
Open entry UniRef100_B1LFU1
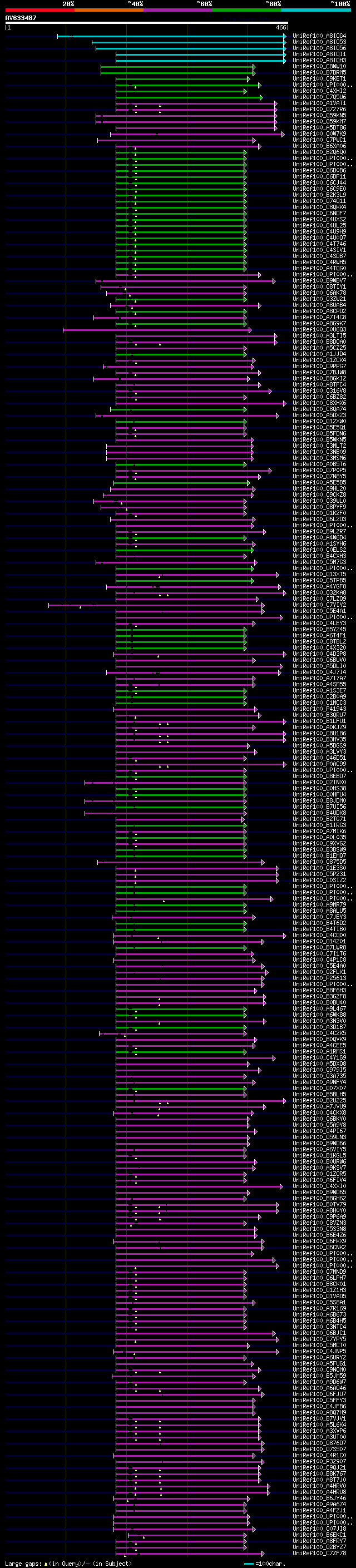point(319,721)
